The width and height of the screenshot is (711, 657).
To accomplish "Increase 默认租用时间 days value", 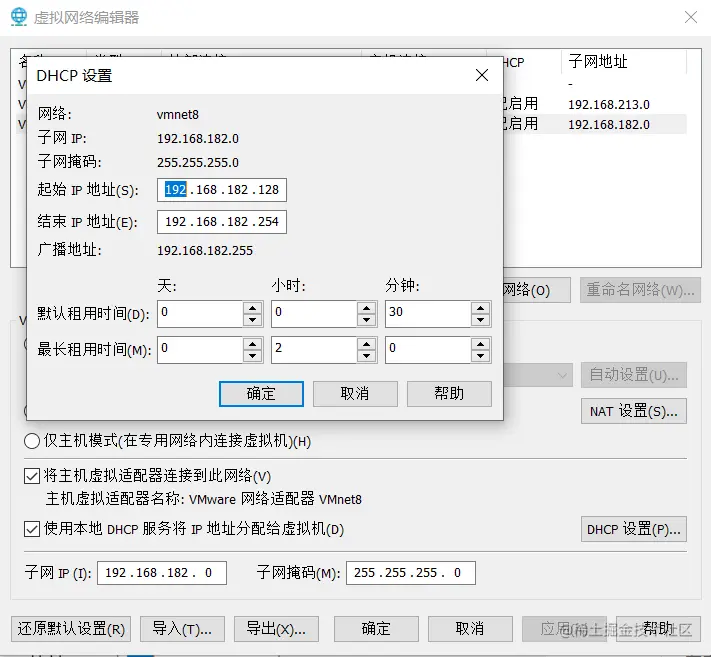I will point(253,308).
